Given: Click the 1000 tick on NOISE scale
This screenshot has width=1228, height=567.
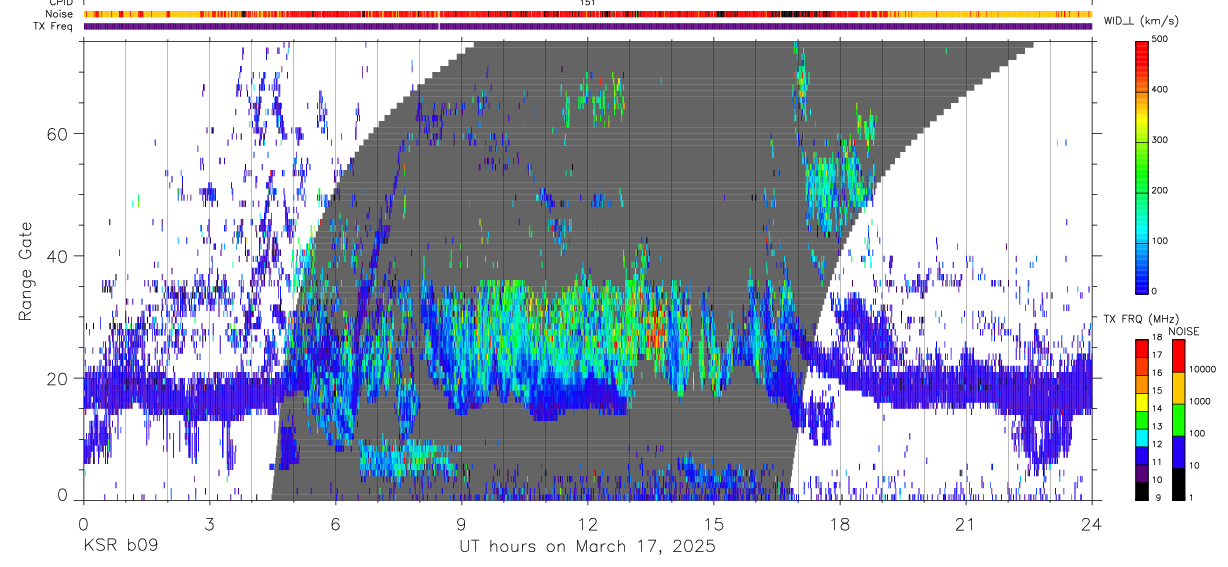Looking at the screenshot, I should tap(1201, 401).
